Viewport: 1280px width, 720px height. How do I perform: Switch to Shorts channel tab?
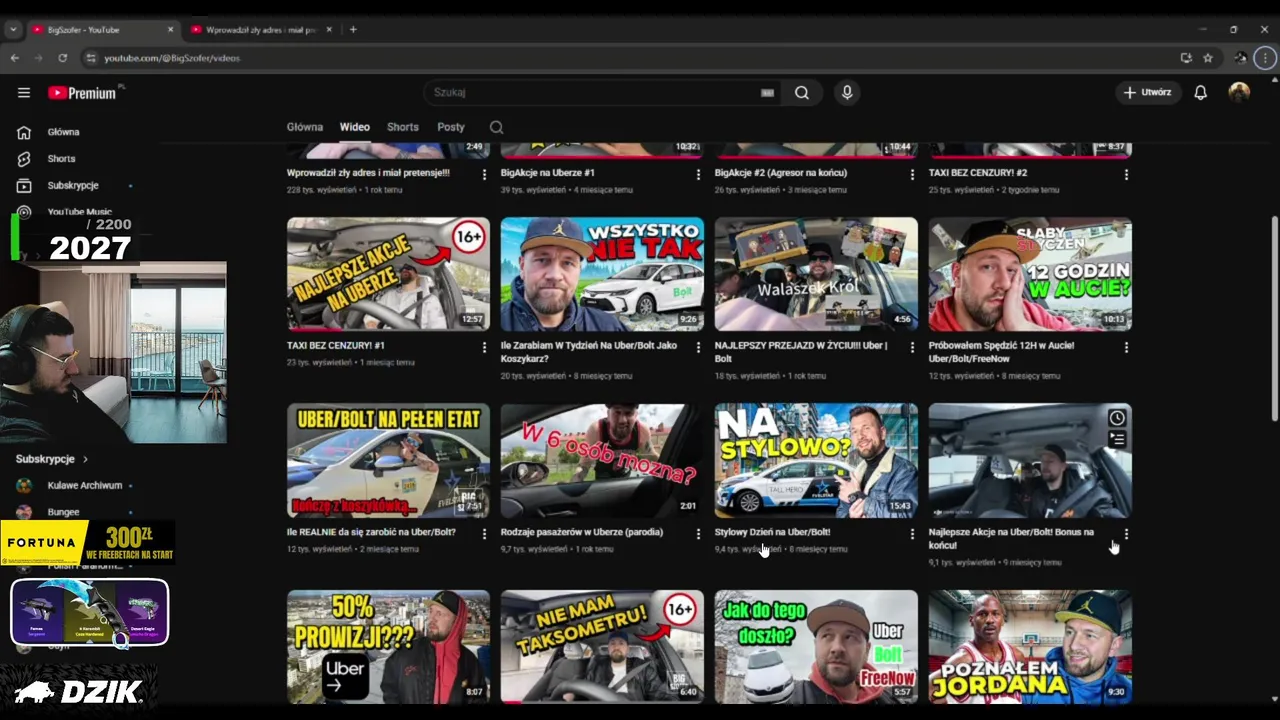403,127
